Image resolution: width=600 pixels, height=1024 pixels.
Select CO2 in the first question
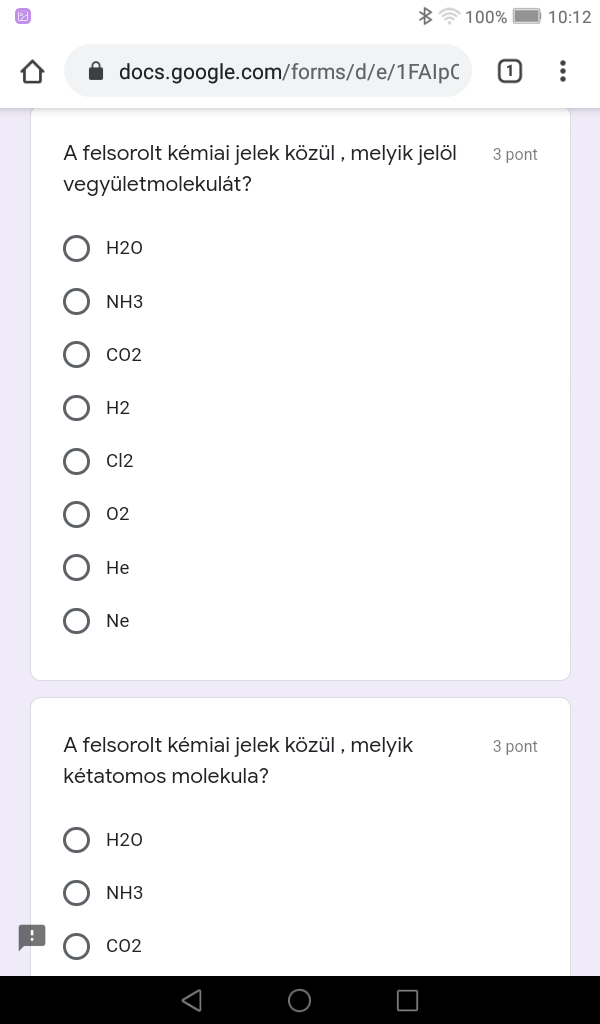pyautogui.click(x=77, y=354)
